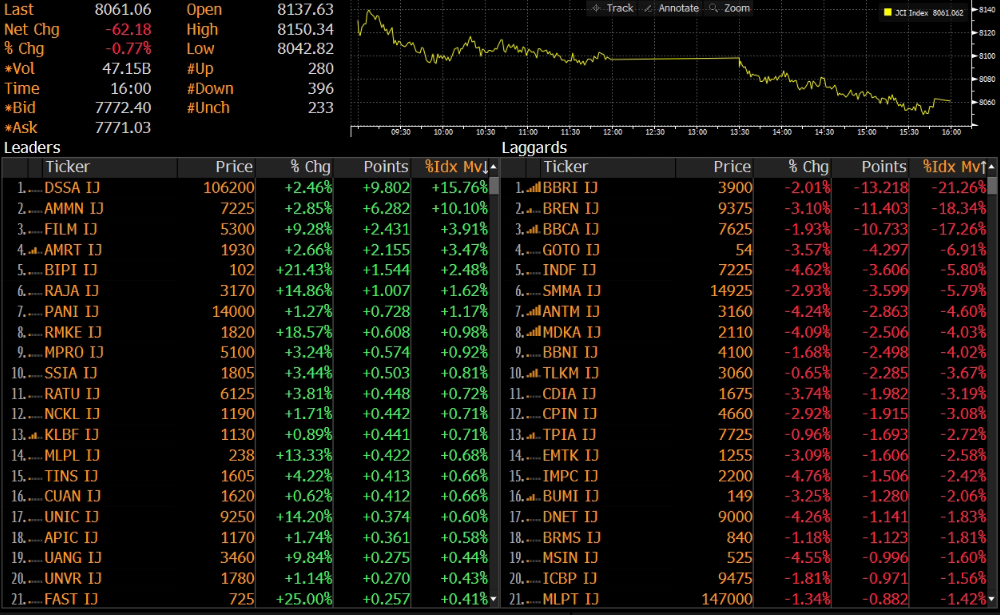
Task: Click volume bars icon beside MDKA IJ
Action: pos(533,332)
